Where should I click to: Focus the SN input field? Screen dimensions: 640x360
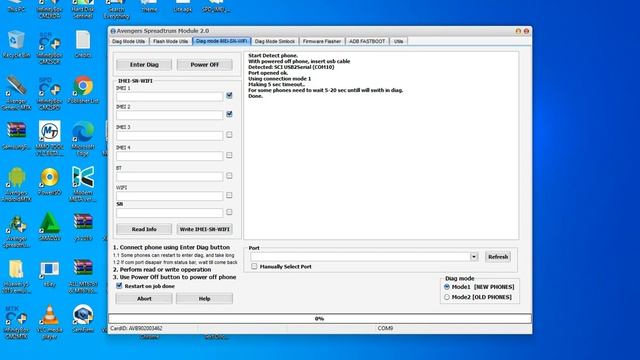[169, 213]
